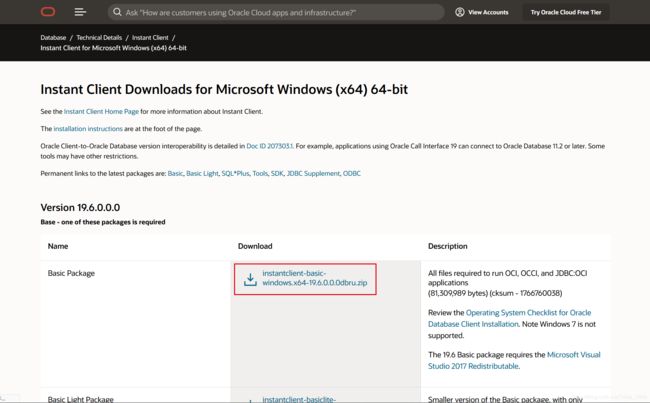Click the Description column header
This screenshot has height=403, width=650.
click(x=447, y=246)
